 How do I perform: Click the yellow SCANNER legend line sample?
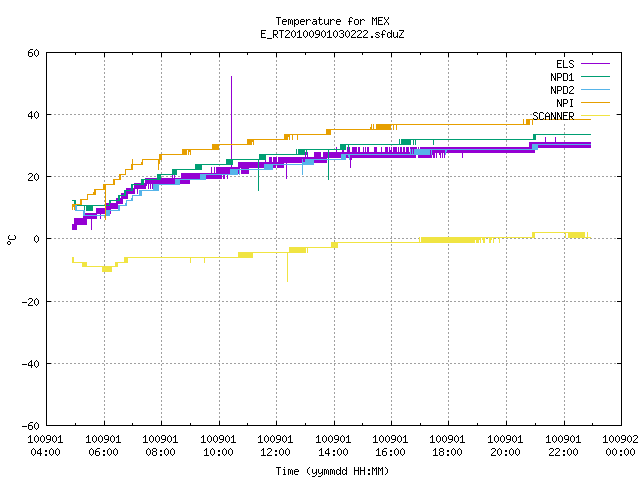pyautogui.click(x=595, y=116)
